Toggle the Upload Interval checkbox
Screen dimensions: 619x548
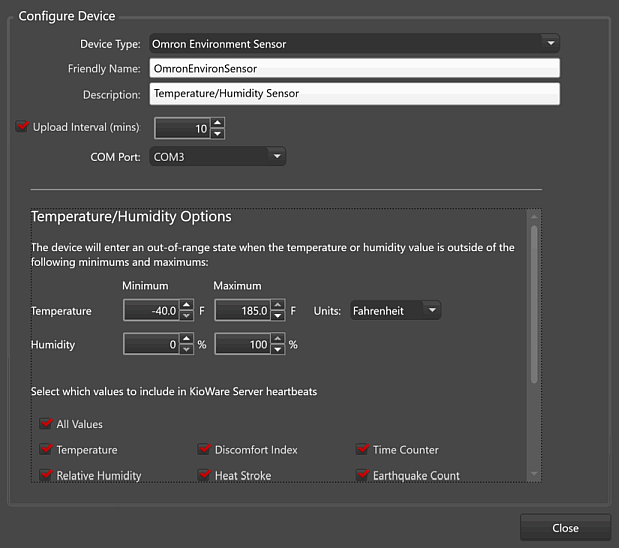[x=23, y=127]
